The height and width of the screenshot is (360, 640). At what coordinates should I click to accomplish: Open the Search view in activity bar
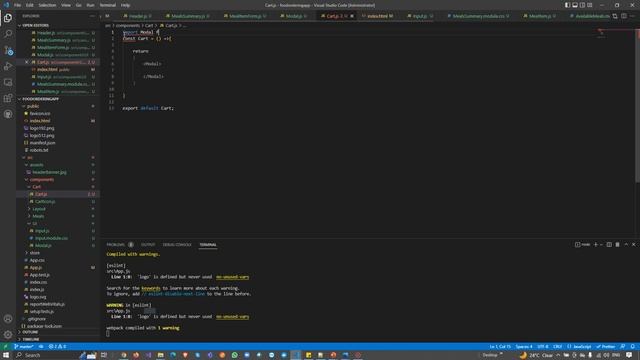coord(8,34)
